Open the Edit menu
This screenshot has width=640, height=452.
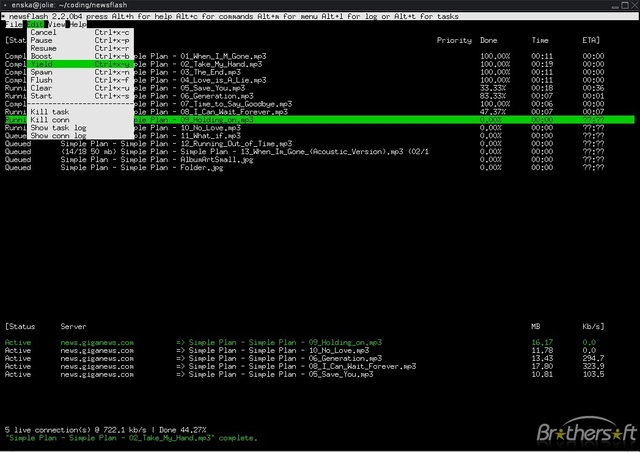tap(35, 24)
